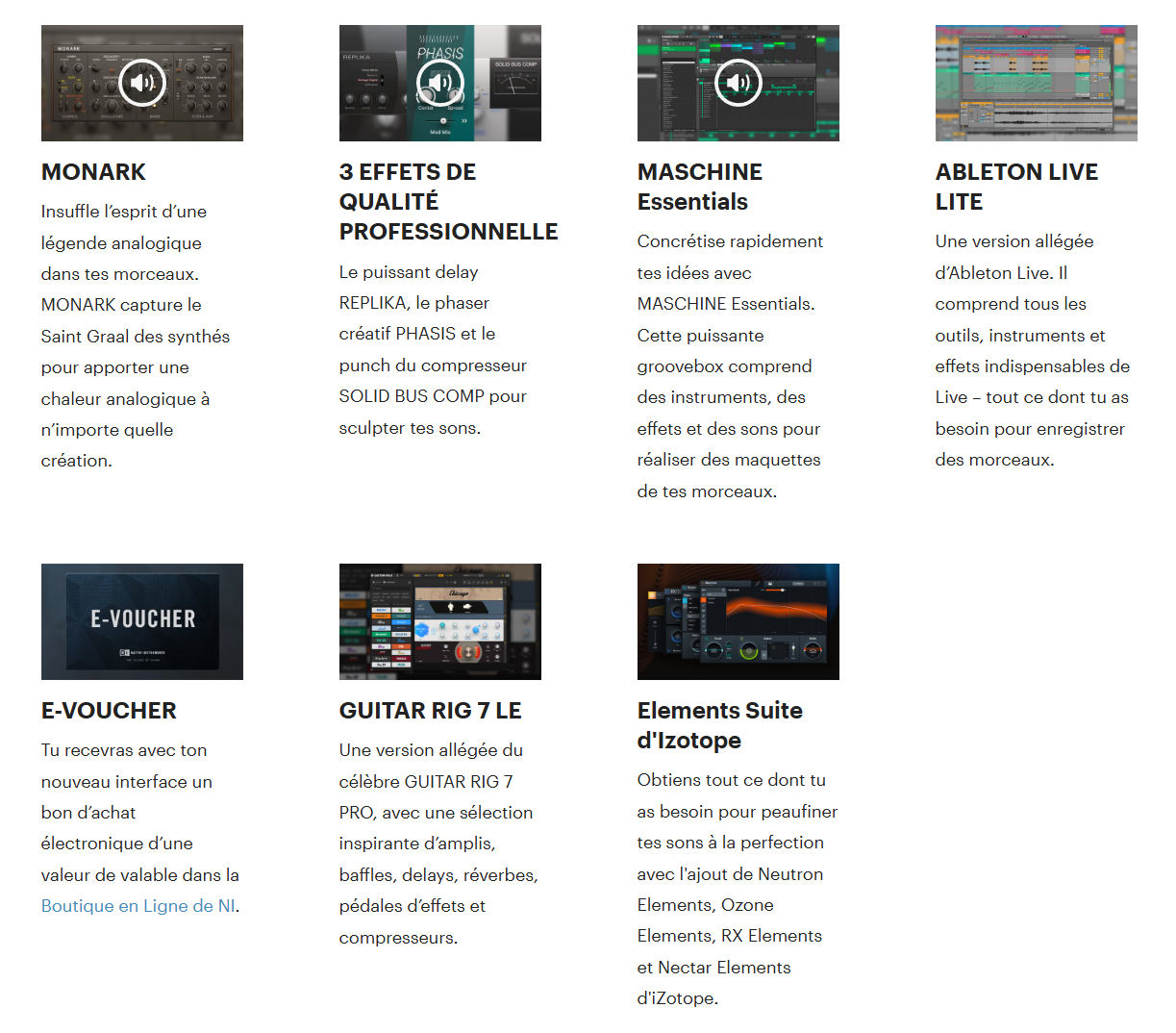
Task: Select the E-VOUCHER heading
Action: [109, 711]
